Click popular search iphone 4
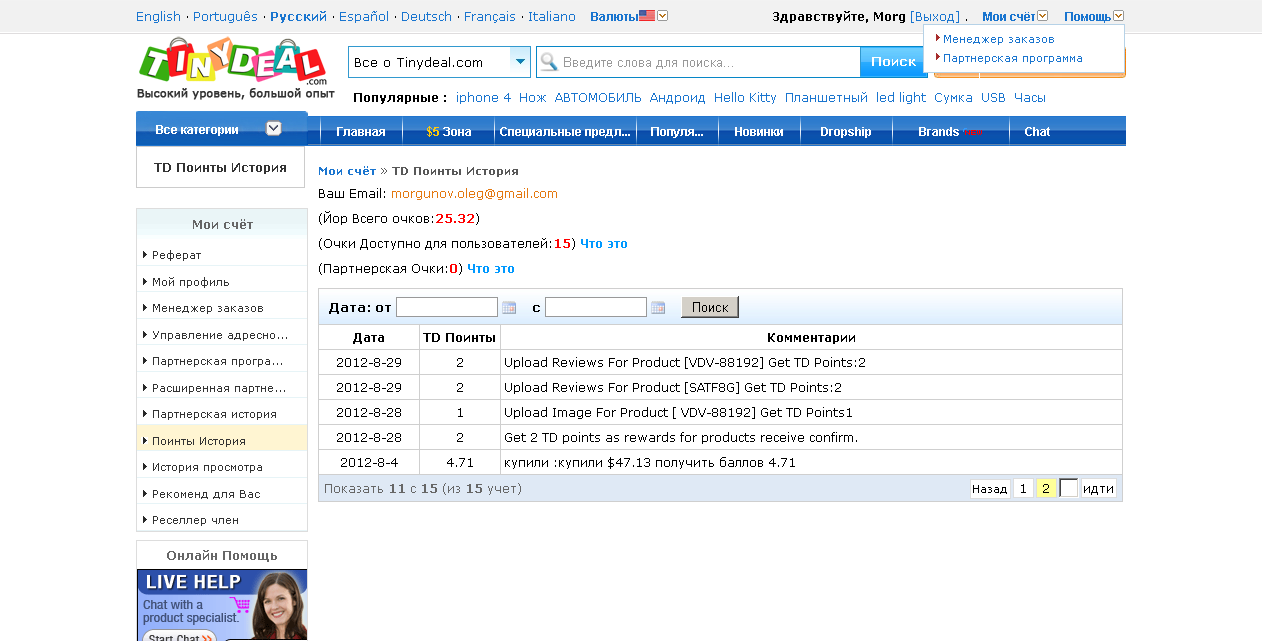The width and height of the screenshot is (1262, 641). 483,97
